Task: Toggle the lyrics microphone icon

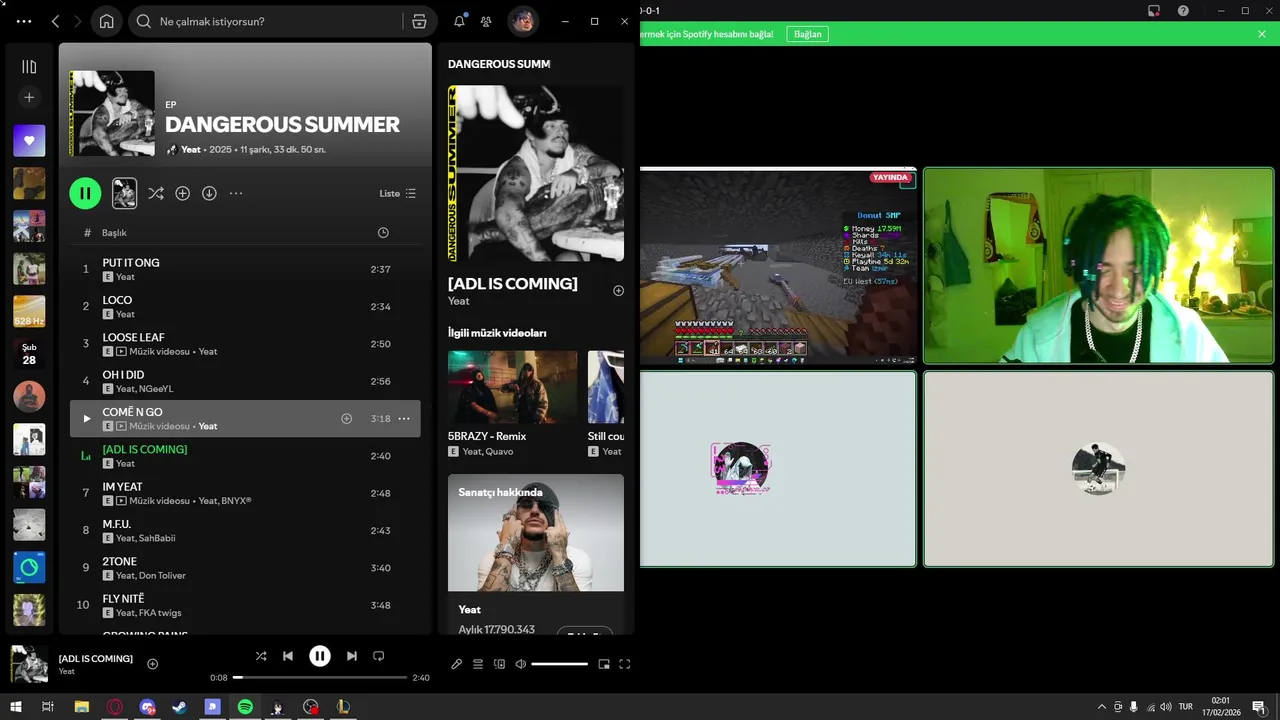Action: point(456,664)
